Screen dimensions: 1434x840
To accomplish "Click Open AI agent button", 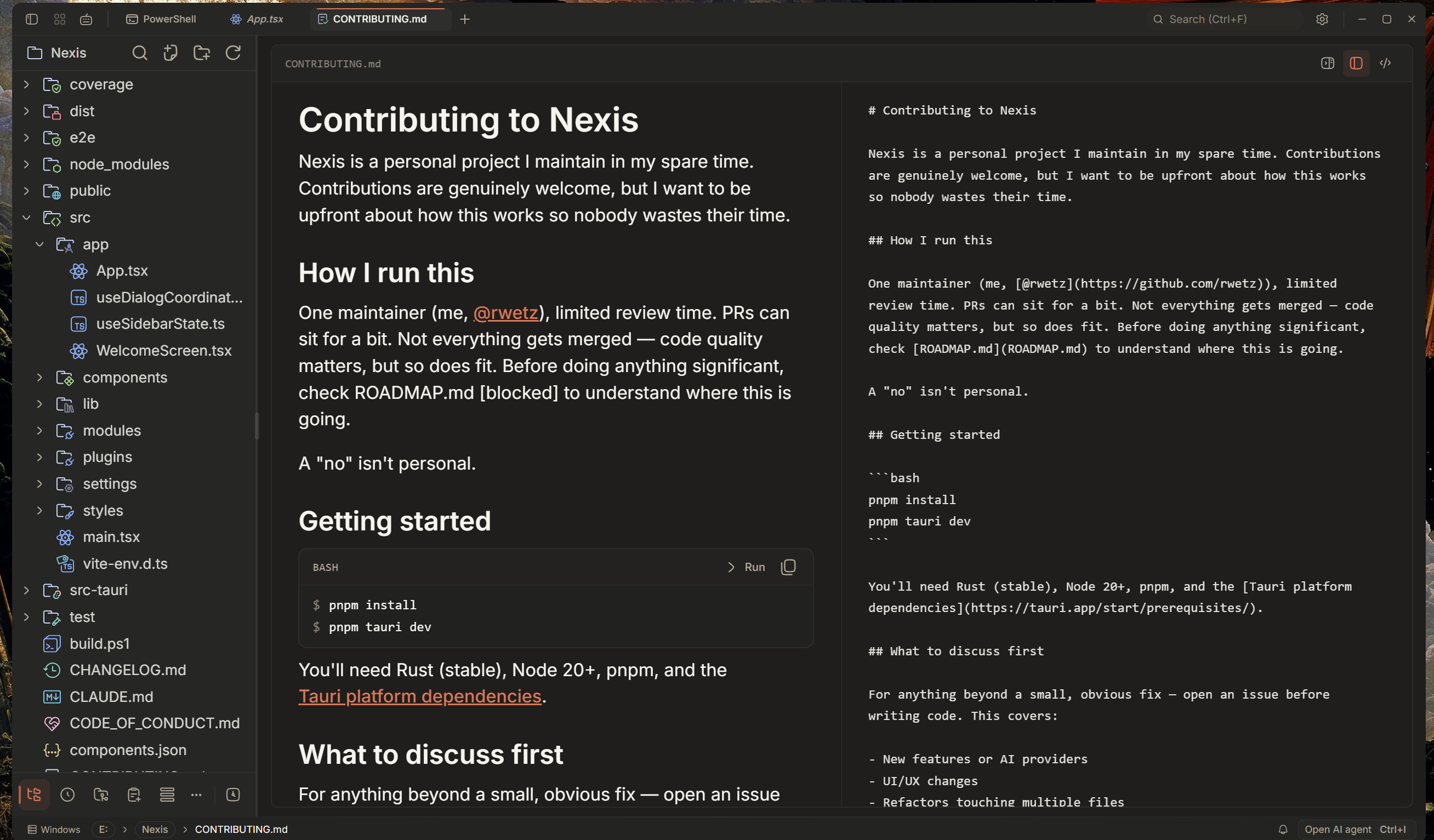I will pos(1356,829).
